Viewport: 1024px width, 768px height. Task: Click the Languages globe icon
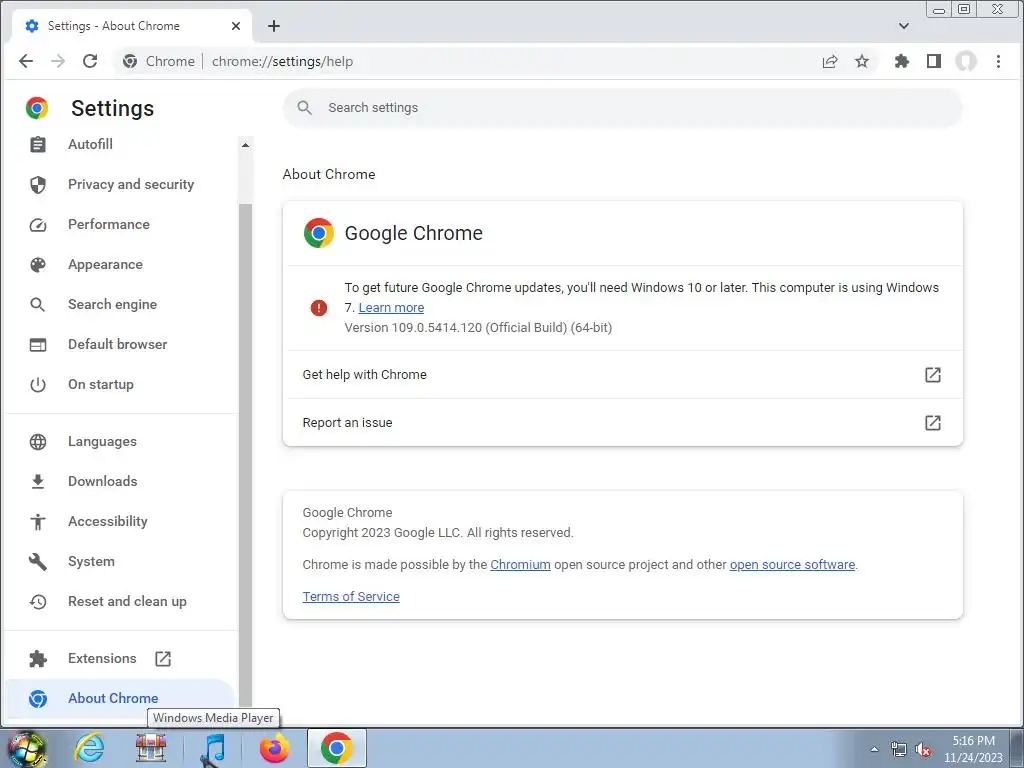click(38, 442)
